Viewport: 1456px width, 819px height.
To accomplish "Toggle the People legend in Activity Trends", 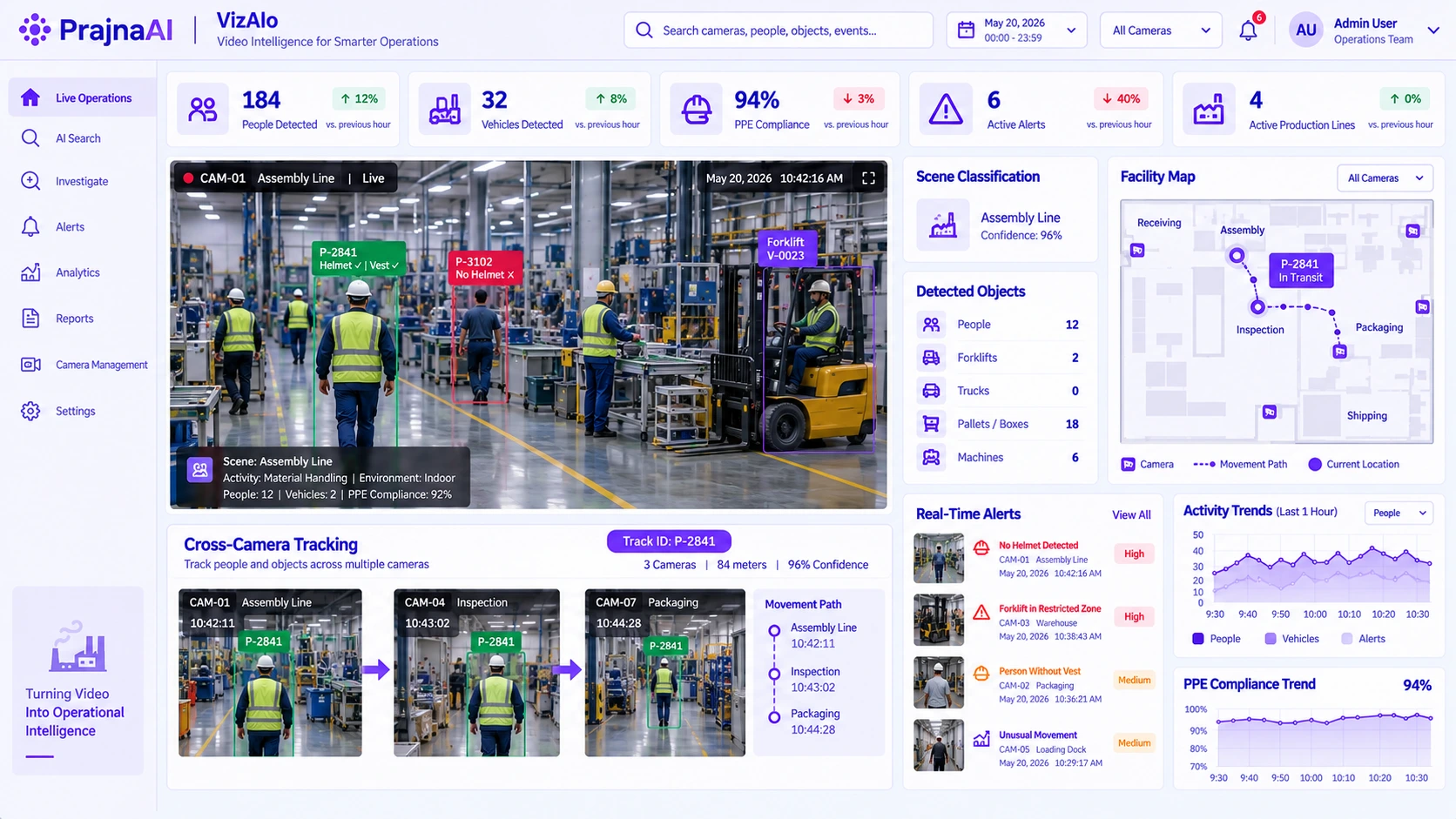I will coord(1217,639).
